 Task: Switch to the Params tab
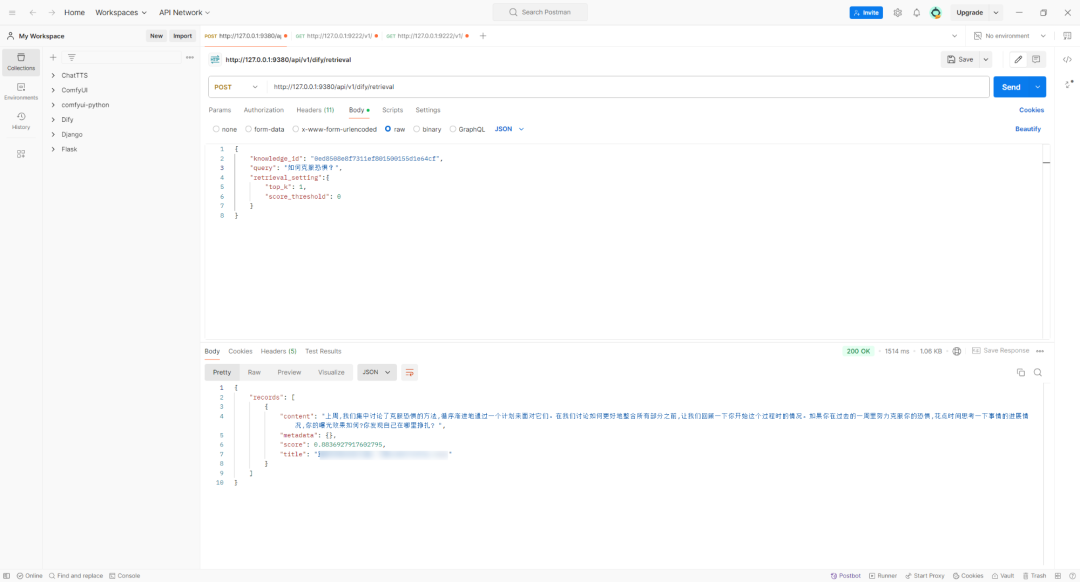click(x=220, y=110)
